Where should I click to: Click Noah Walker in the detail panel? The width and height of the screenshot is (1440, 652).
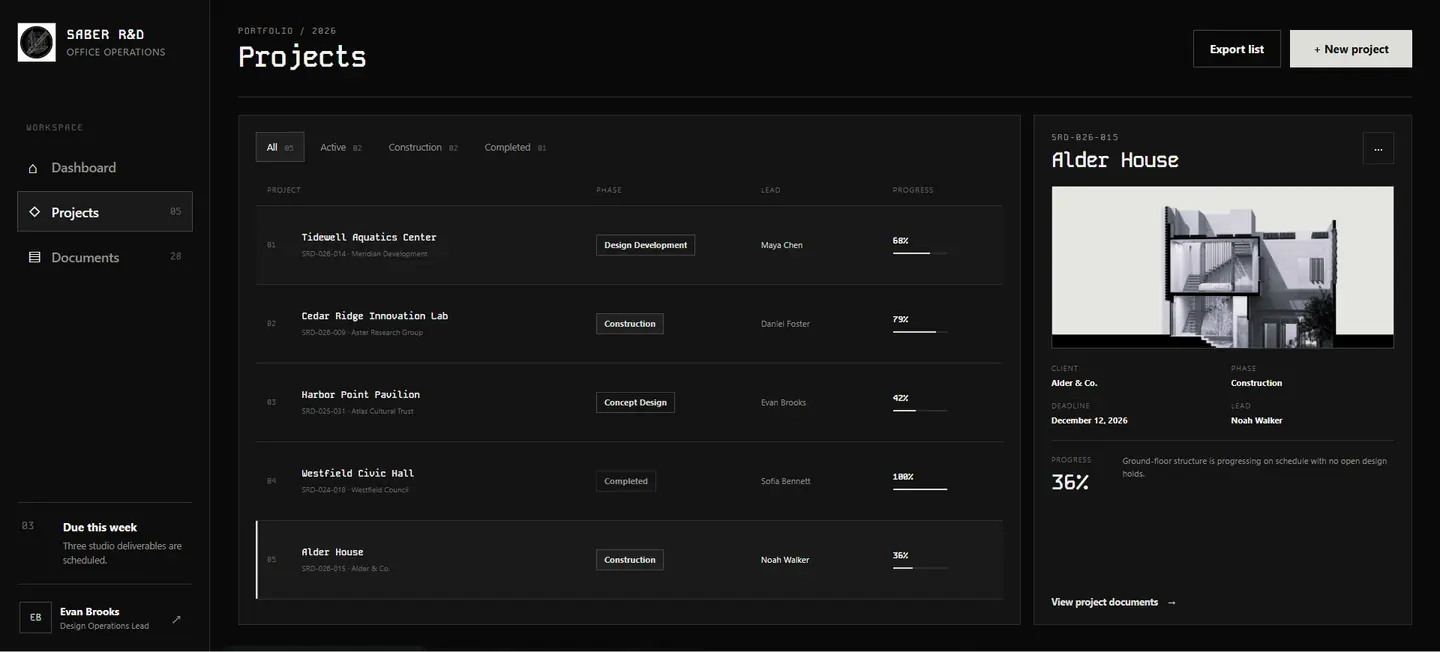pos(1257,421)
